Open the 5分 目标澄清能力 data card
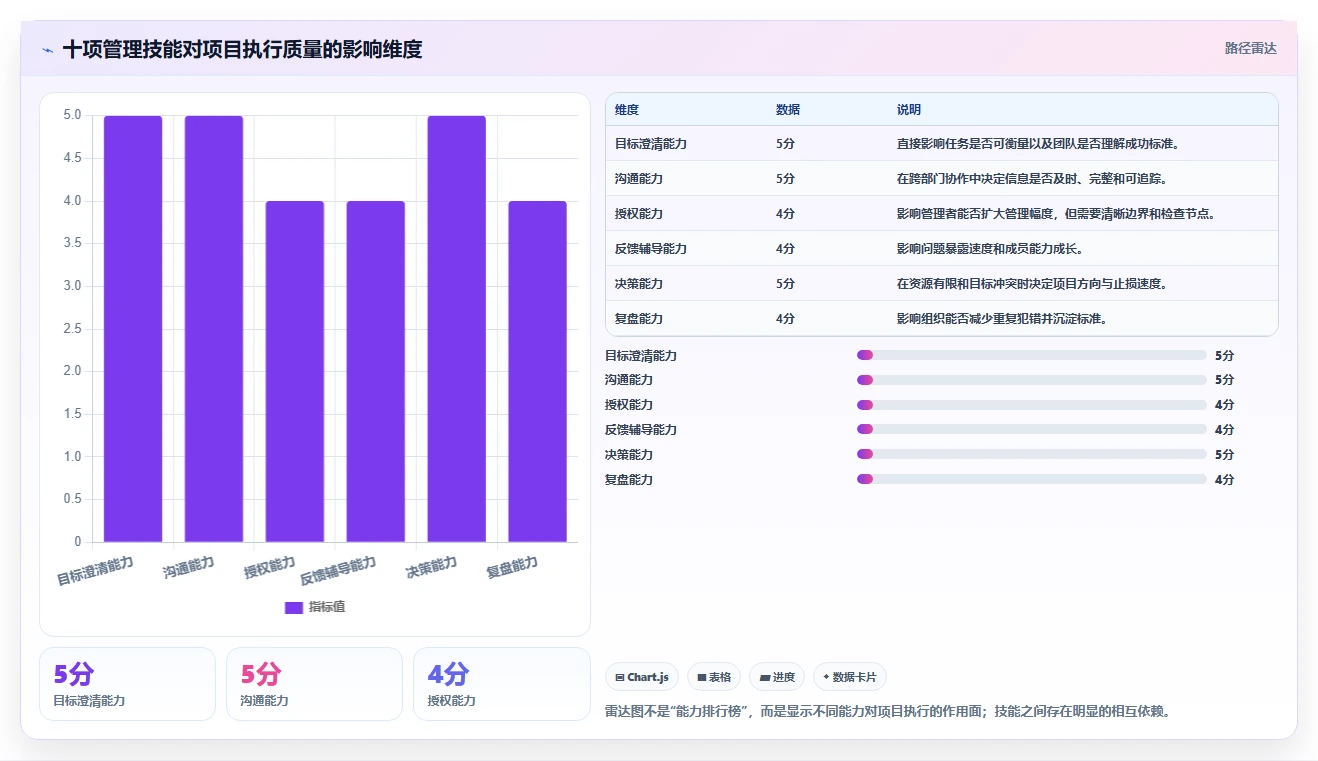Screen dimensions: 1318x761 (x=127, y=684)
